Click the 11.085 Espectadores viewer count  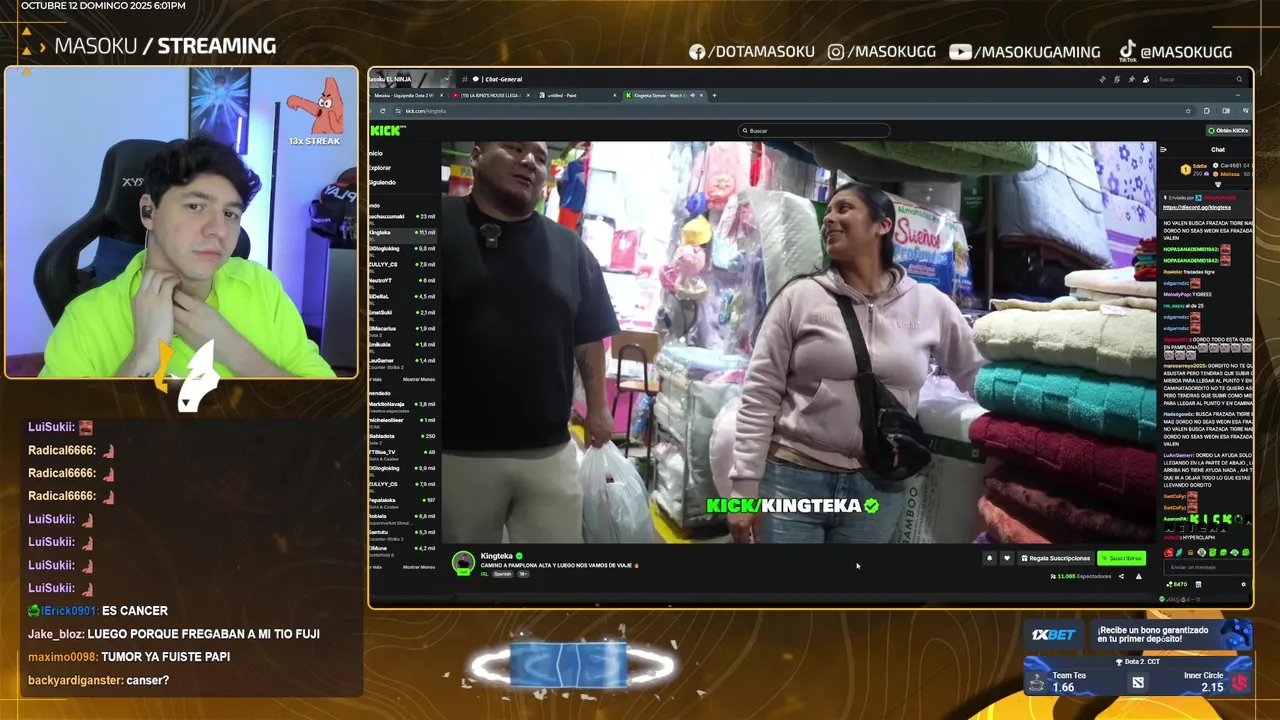click(x=1081, y=576)
